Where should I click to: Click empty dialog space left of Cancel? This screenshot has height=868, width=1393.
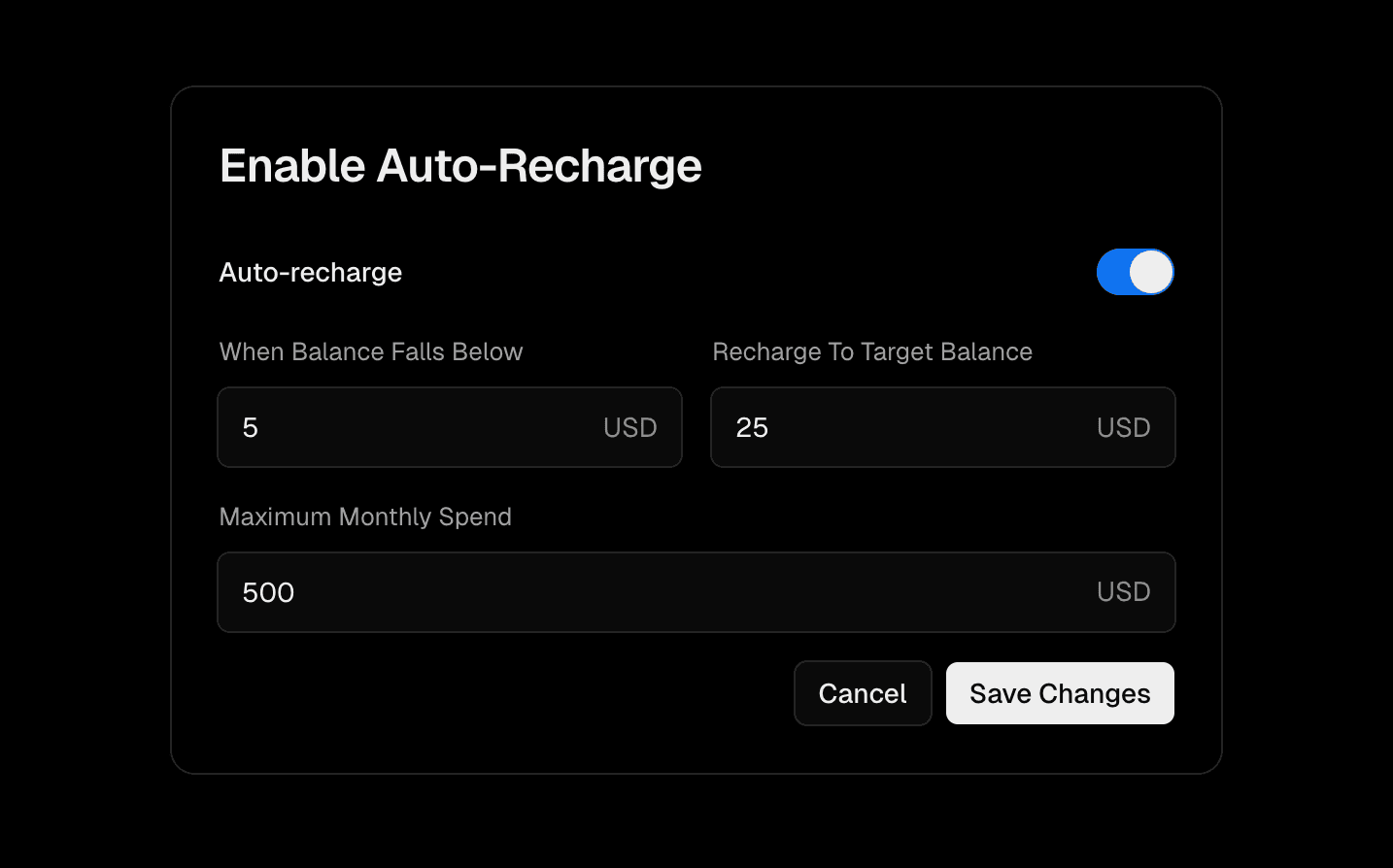click(x=486, y=694)
